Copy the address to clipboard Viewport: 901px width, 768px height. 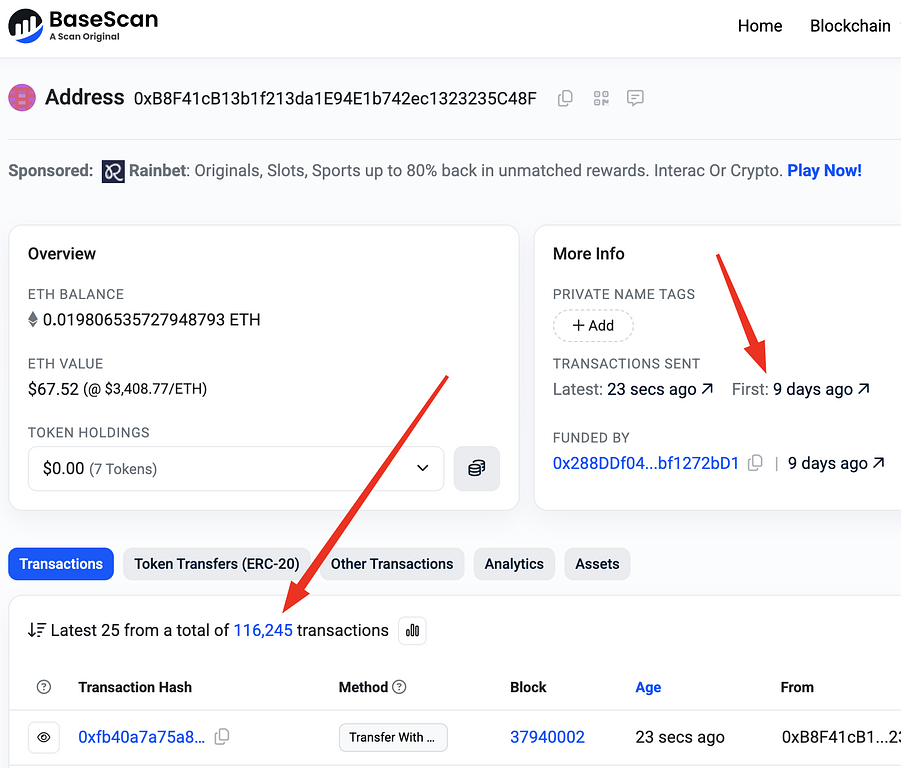point(565,98)
